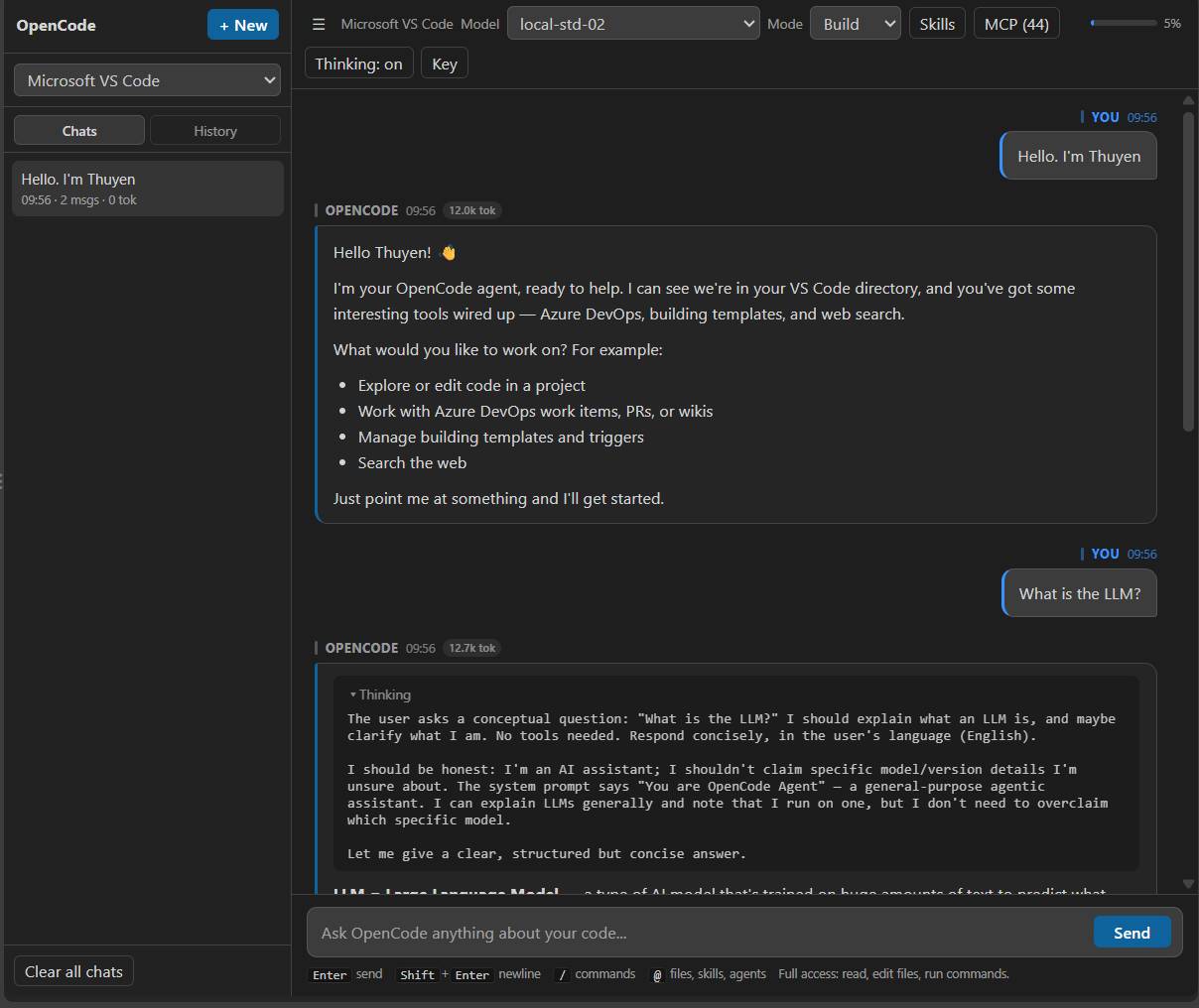
Task: Focus the Ask OpenCode message input
Action: pyautogui.click(x=700, y=933)
